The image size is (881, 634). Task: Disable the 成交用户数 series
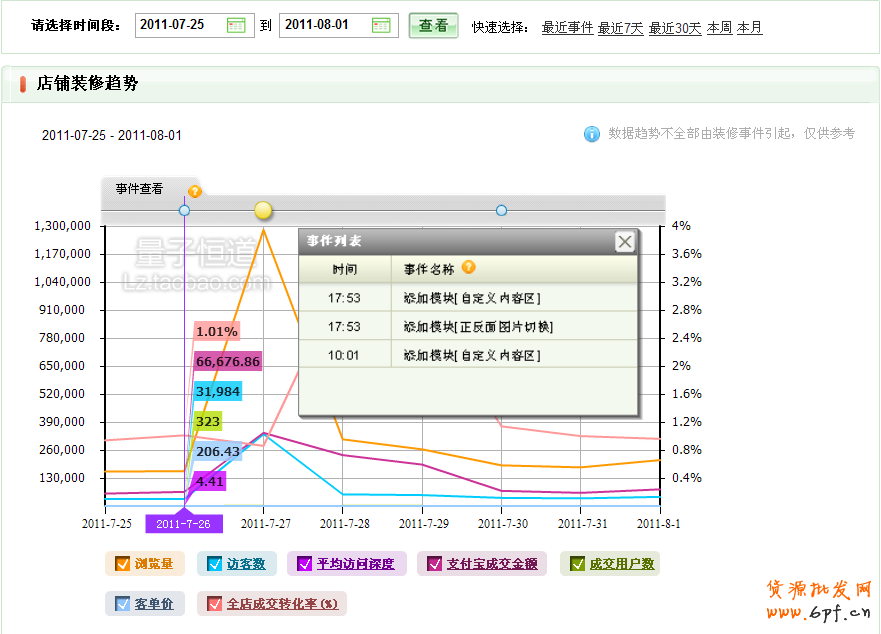pyautogui.click(x=577, y=564)
